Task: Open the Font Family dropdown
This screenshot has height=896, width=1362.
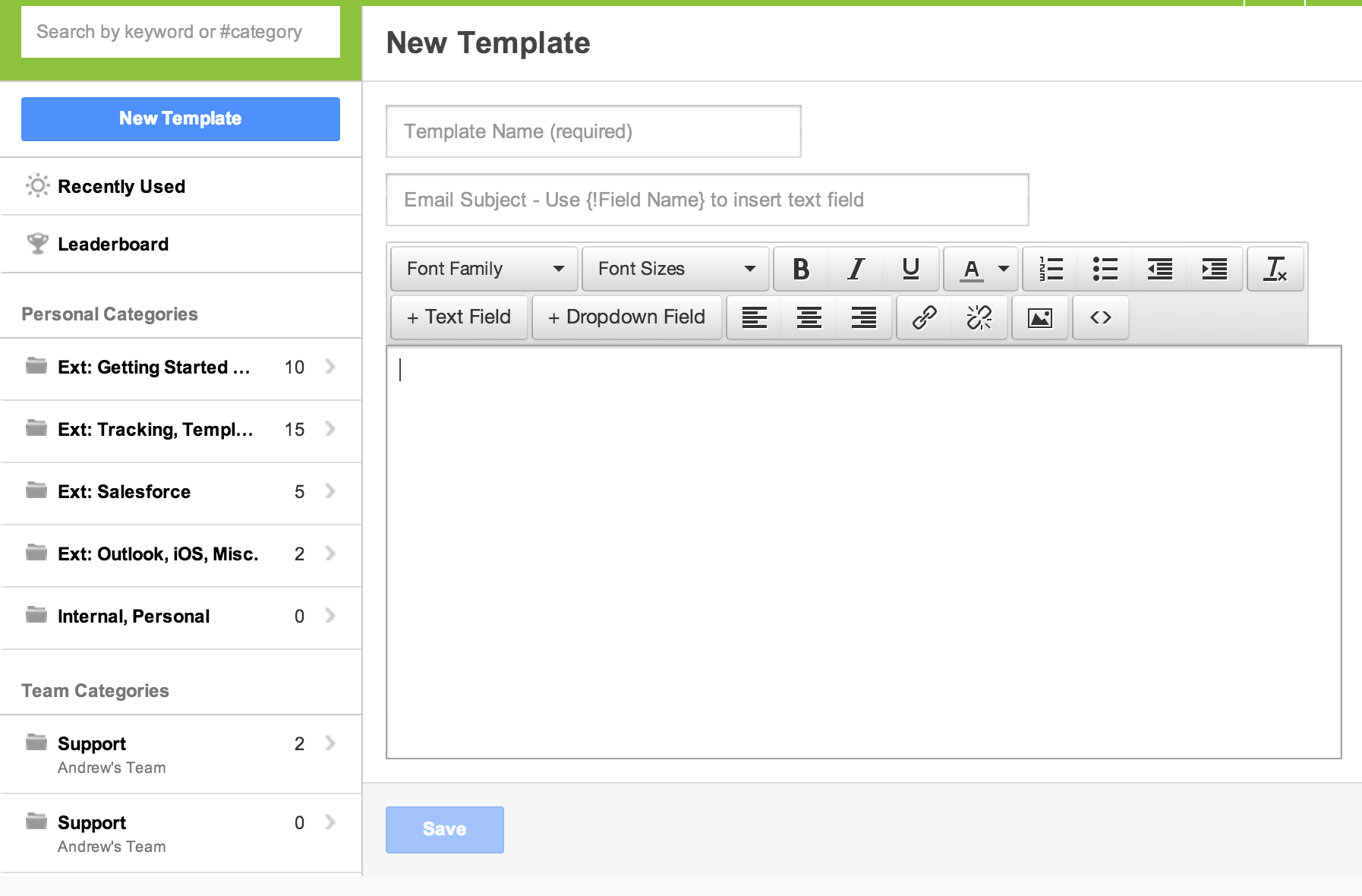Action: point(484,269)
